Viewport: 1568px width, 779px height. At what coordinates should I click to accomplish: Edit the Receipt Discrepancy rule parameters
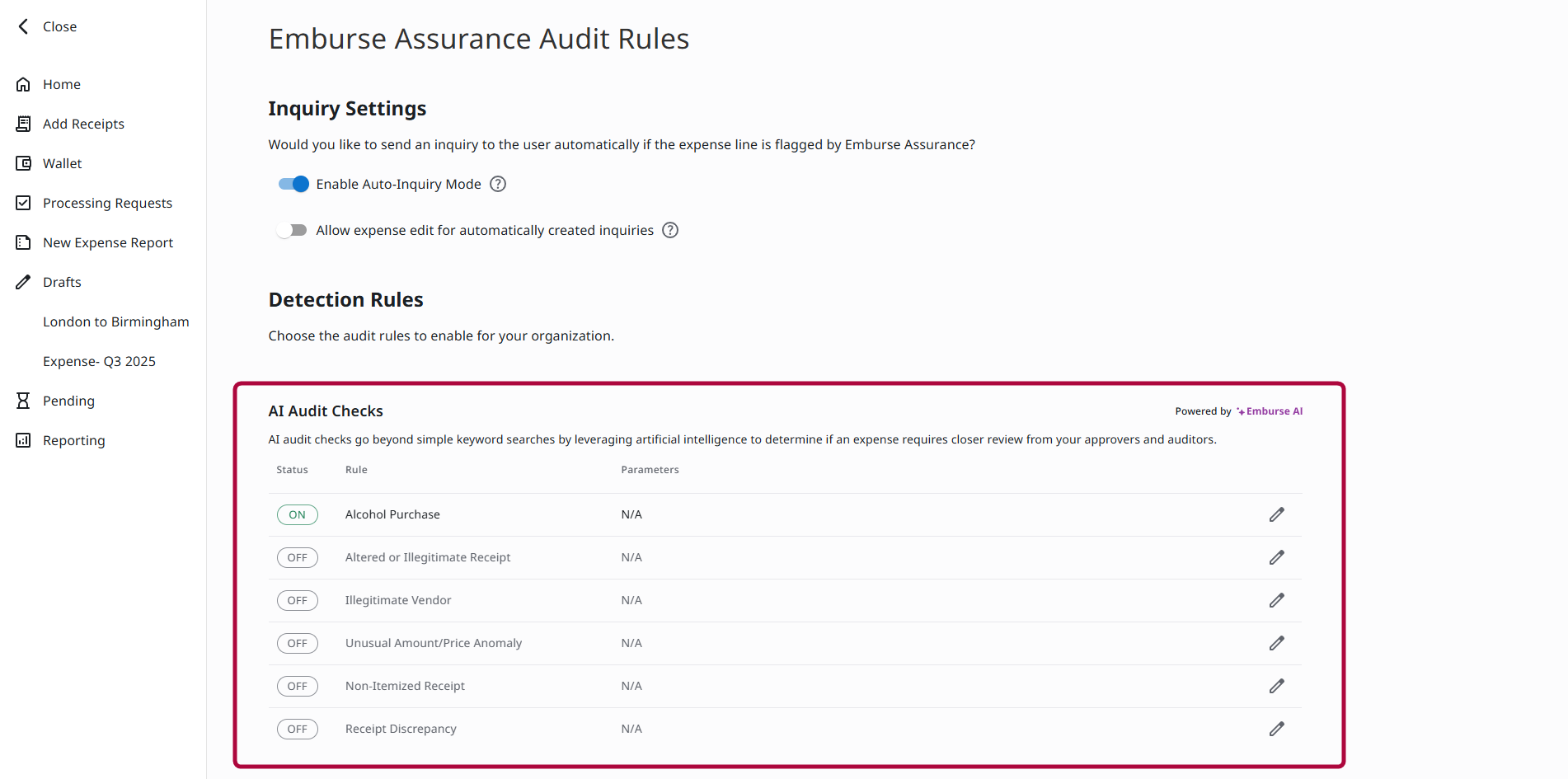tap(1276, 728)
